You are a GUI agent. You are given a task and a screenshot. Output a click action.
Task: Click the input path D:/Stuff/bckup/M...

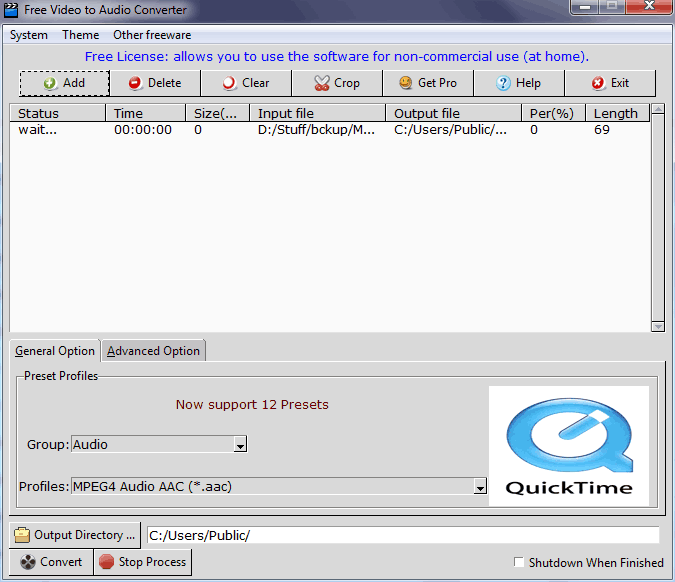(x=316, y=130)
